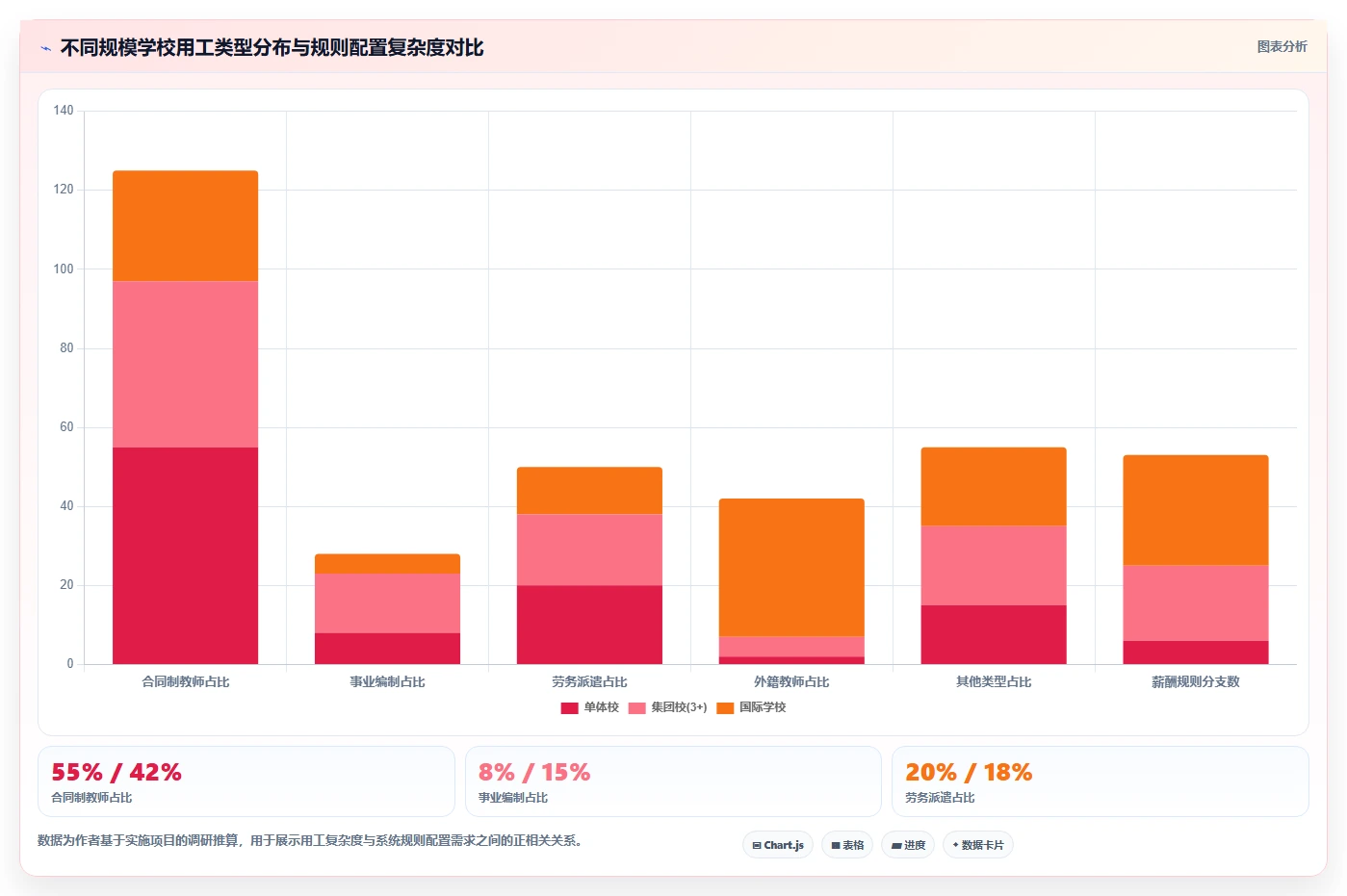
Task: Click the orange segment of 薪酬规则分支数 bar
Action: (x=1196, y=510)
